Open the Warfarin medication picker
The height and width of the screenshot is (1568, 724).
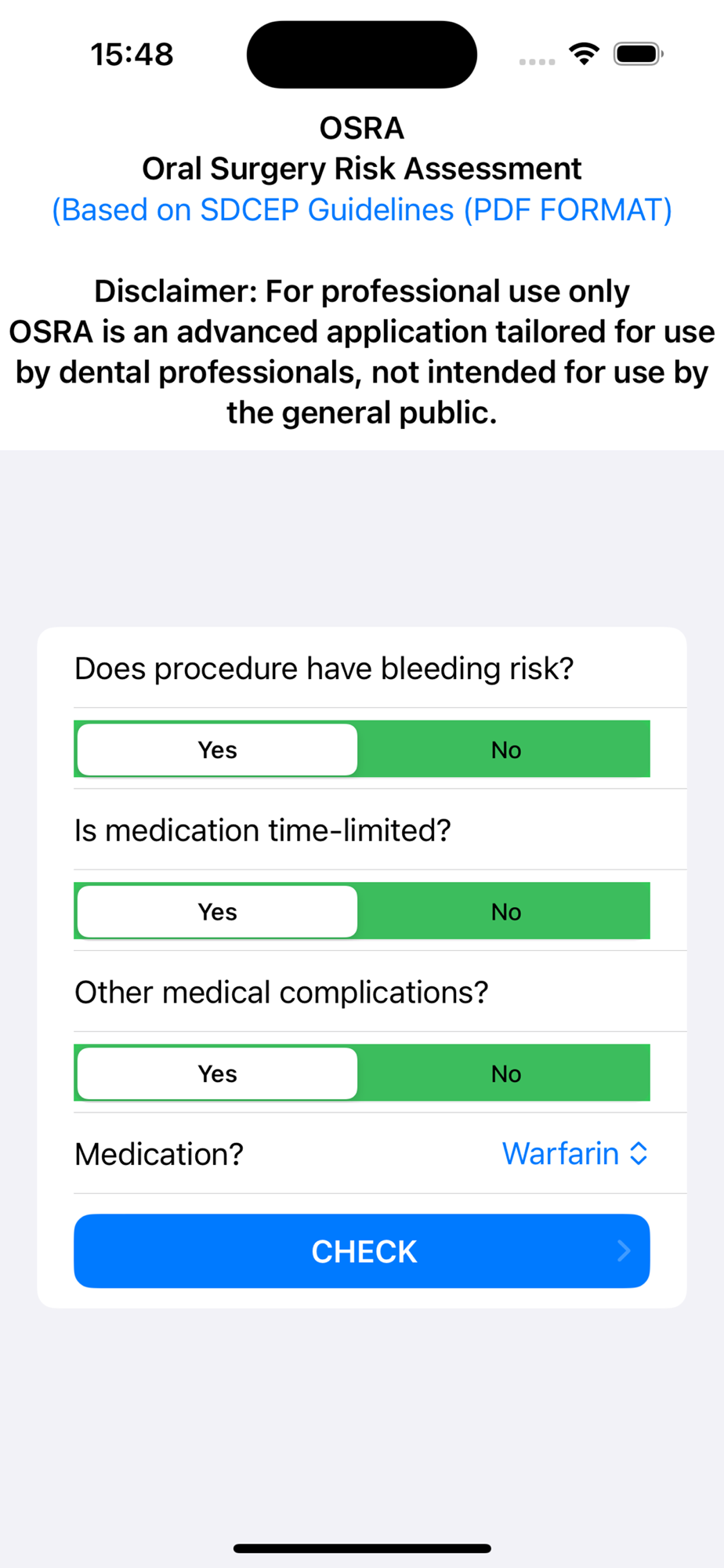(561, 1153)
